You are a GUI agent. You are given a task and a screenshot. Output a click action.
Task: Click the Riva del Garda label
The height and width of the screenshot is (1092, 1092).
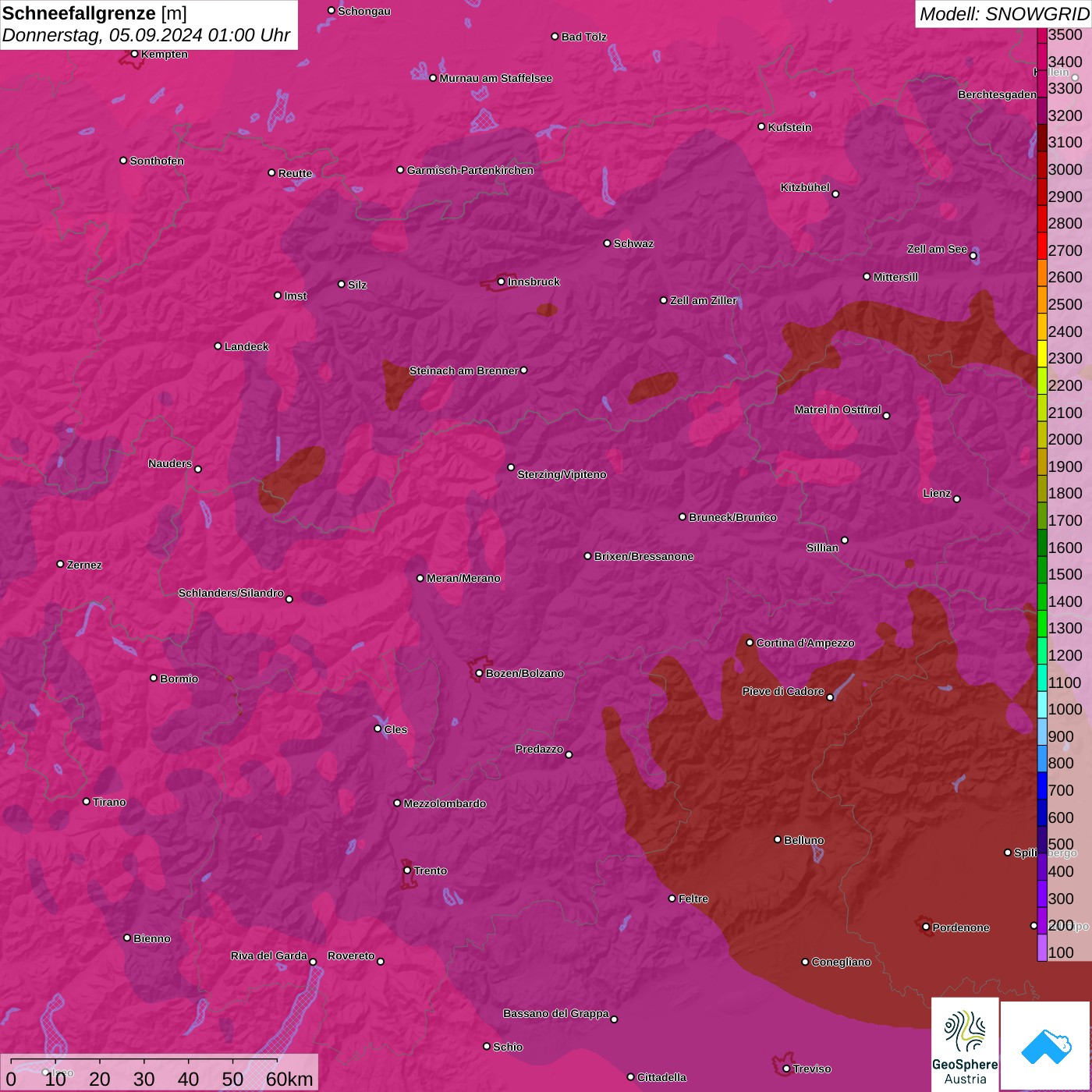tap(269, 955)
